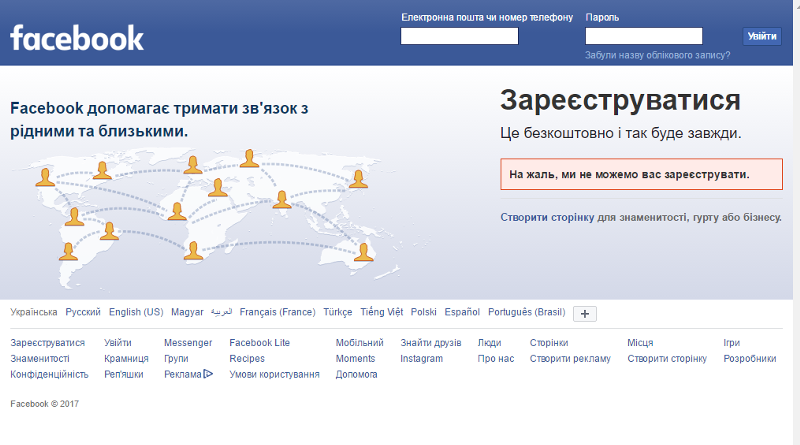Open Конфіденційність footer link
This screenshot has height=445, width=800.
tap(49, 375)
